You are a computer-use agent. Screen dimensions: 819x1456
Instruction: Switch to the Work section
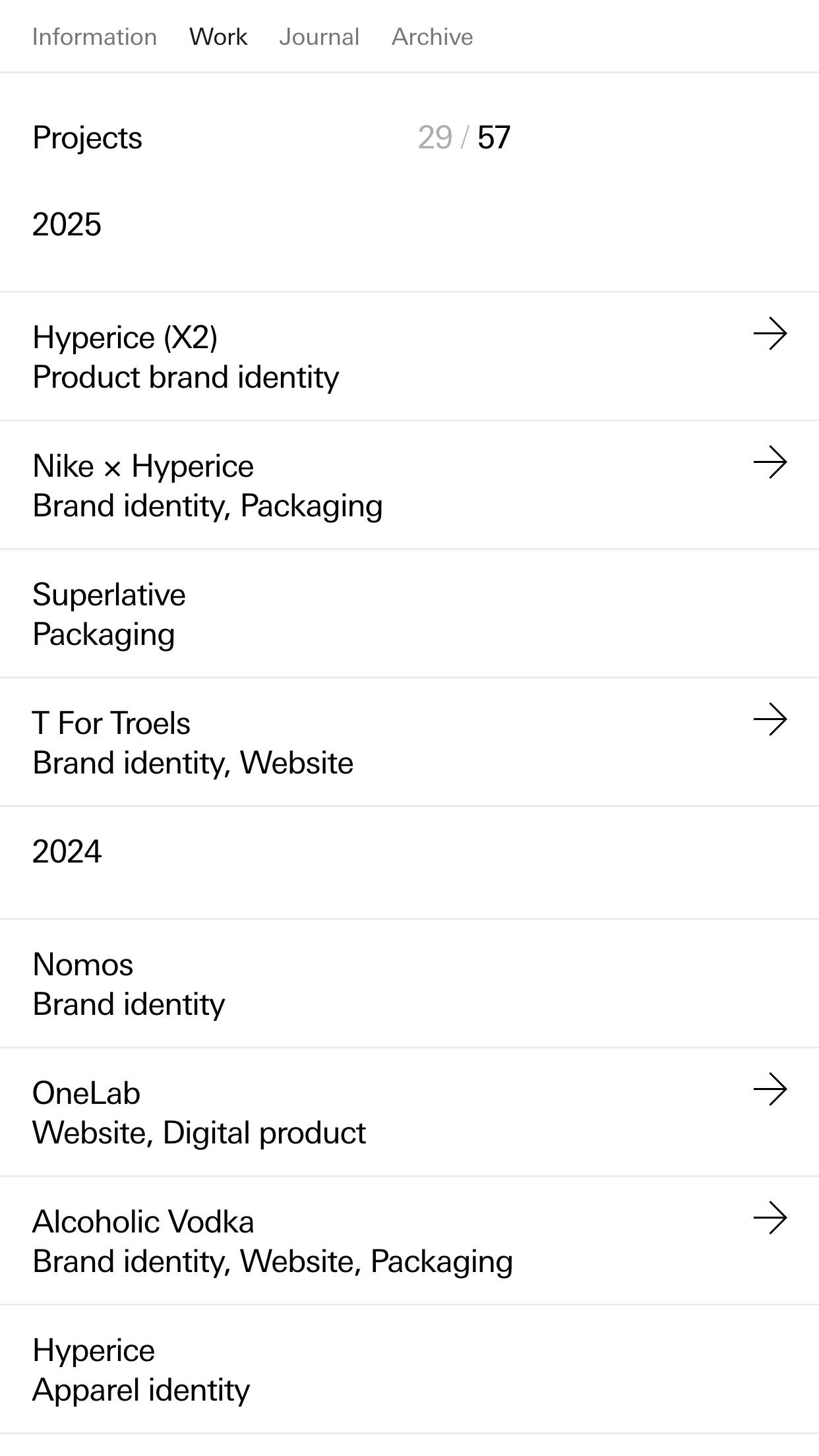click(218, 37)
